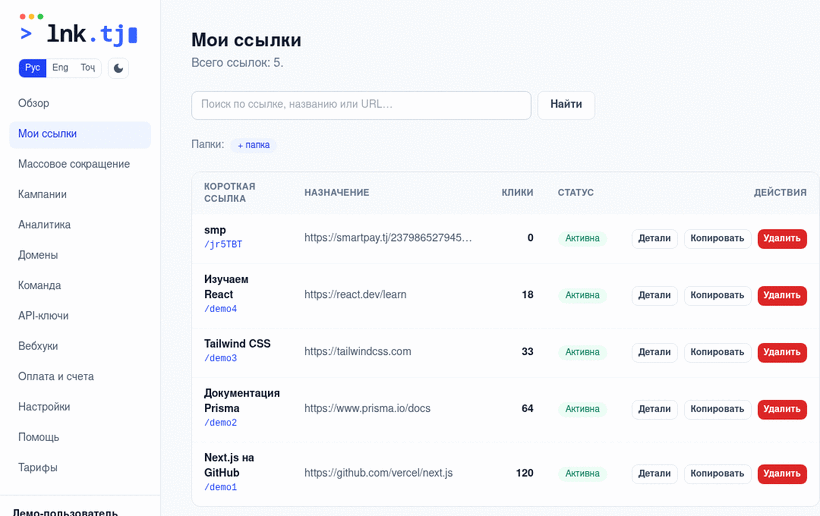This screenshot has width=820, height=516.
Task: Click the Демо-пользователь account name
Action: (x=65, y=512)
